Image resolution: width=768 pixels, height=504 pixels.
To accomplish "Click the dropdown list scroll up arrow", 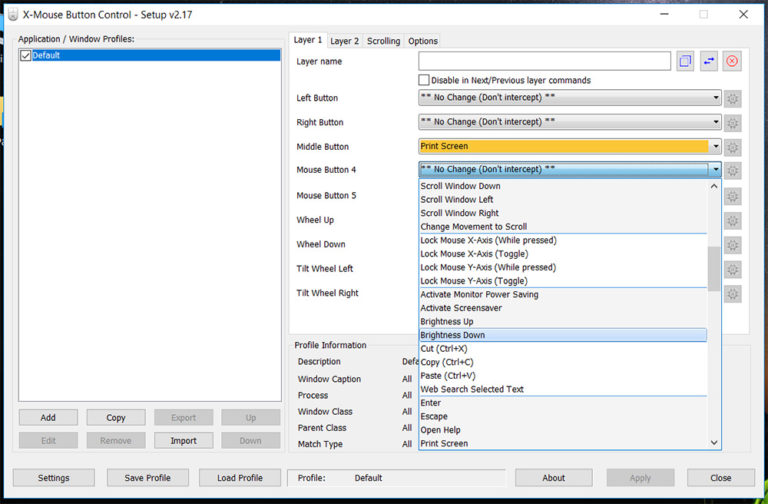I will (714, 186).
